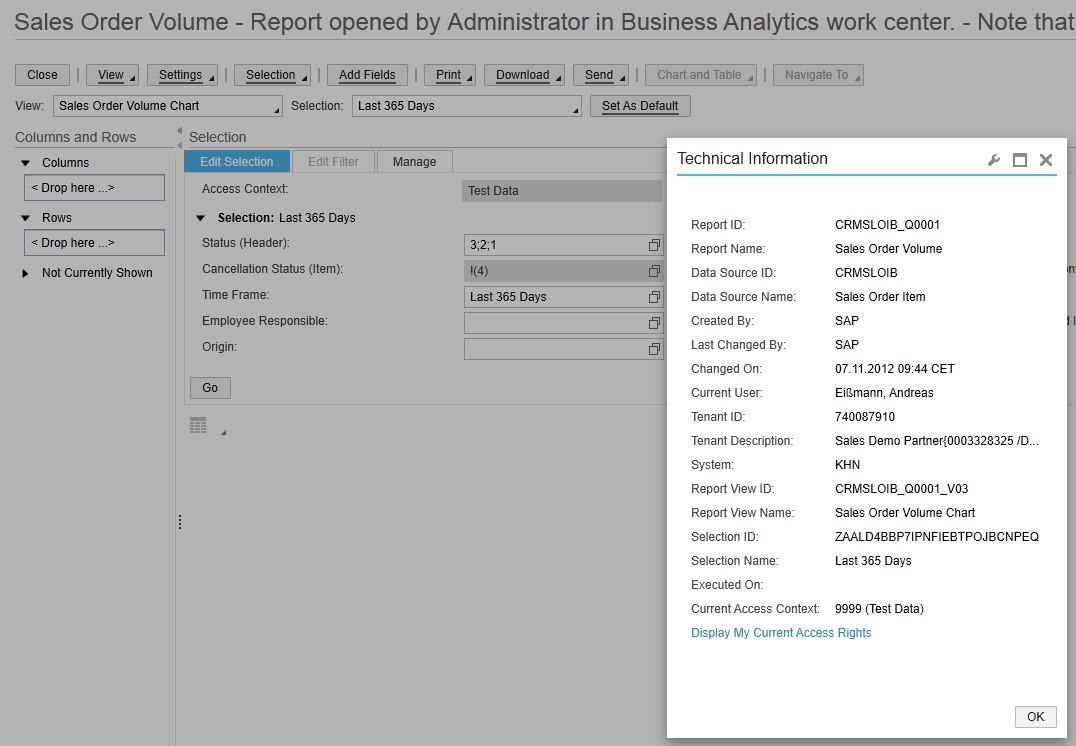
Task: Close the Technical Information dialog with X
Action: pos(1045,160)
